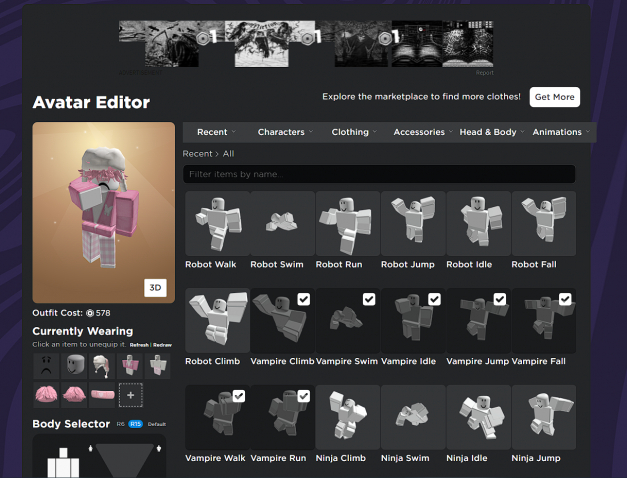
Task: Unequip the sad face item
Action: tap(45, 366)
